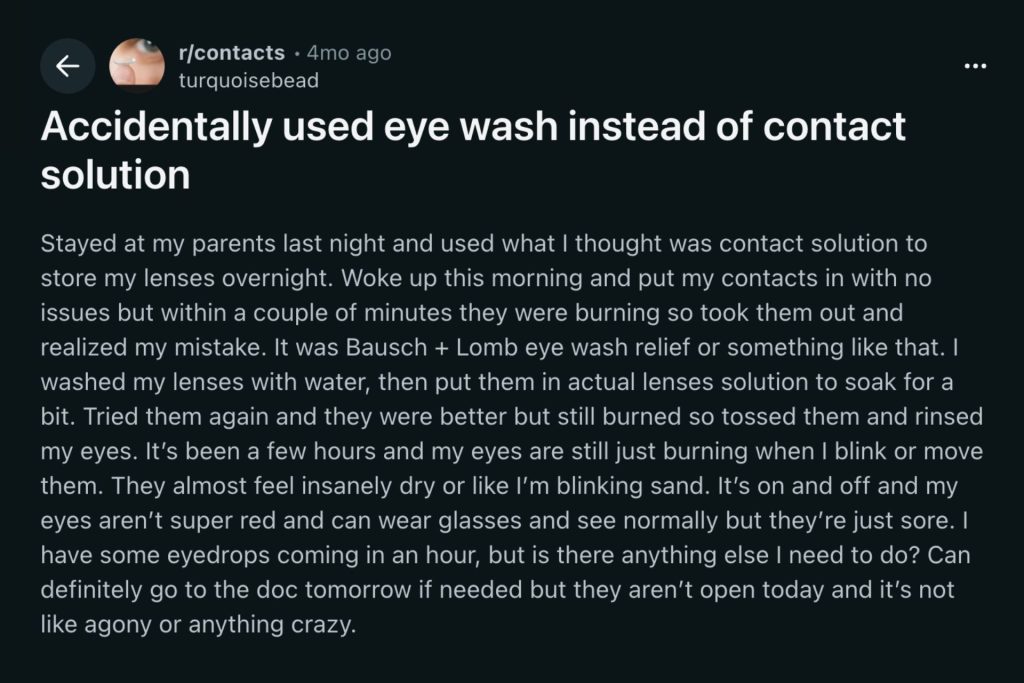
Task: Click the overflow ellipsis in the top right
Action: pyautogui.click(x=975, y=64)
